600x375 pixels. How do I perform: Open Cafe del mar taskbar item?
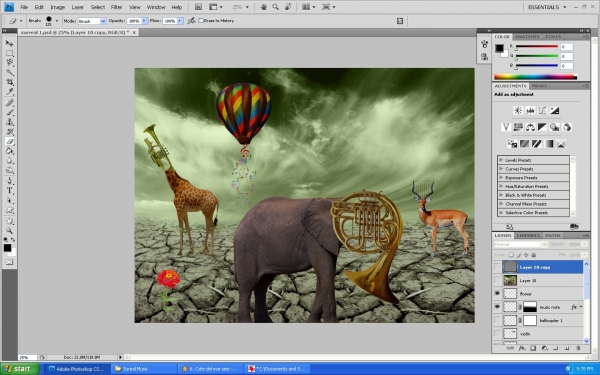point(210,369)
